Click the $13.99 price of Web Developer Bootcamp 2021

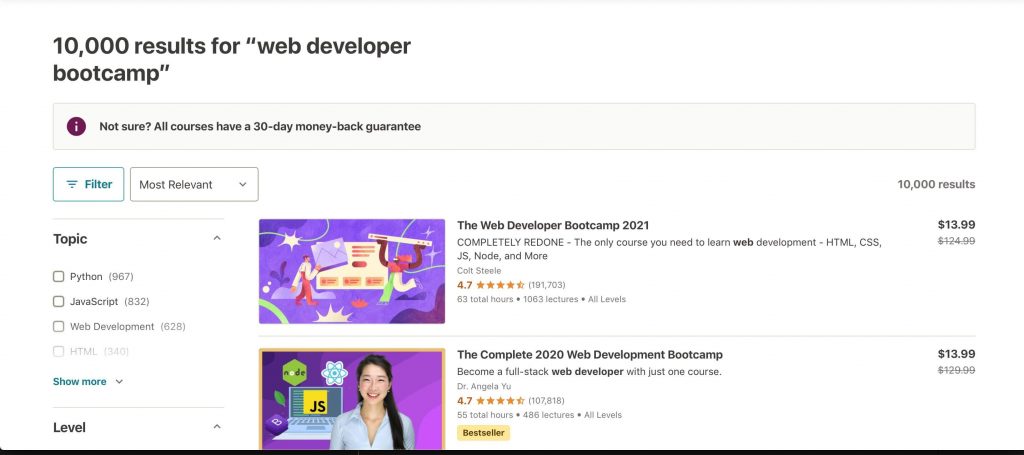[956, 225]
